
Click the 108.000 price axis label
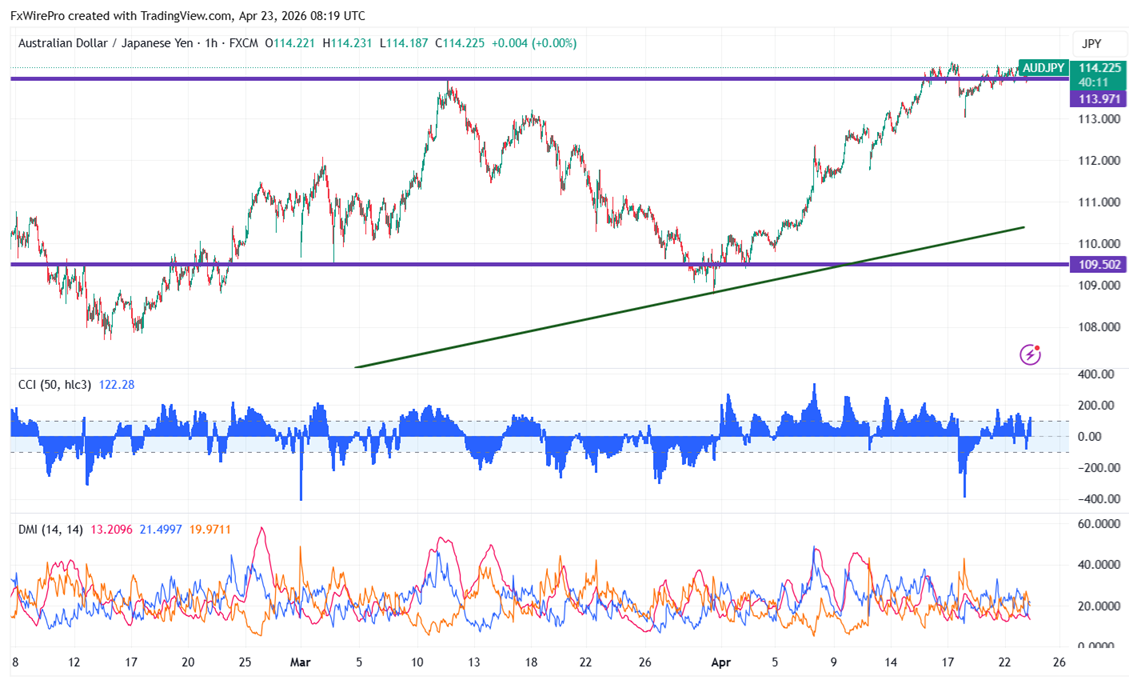(x=1099, y=327)
